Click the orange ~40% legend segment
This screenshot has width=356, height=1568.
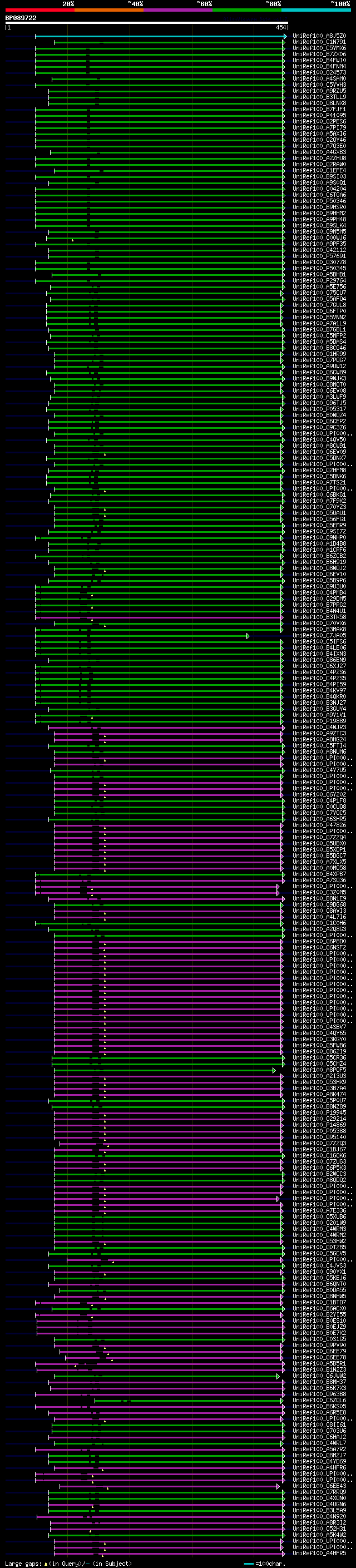tap(109, 10)
